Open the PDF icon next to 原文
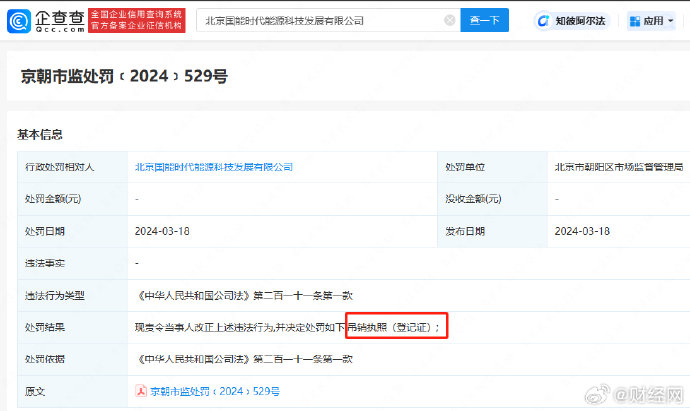 [141, 391]
